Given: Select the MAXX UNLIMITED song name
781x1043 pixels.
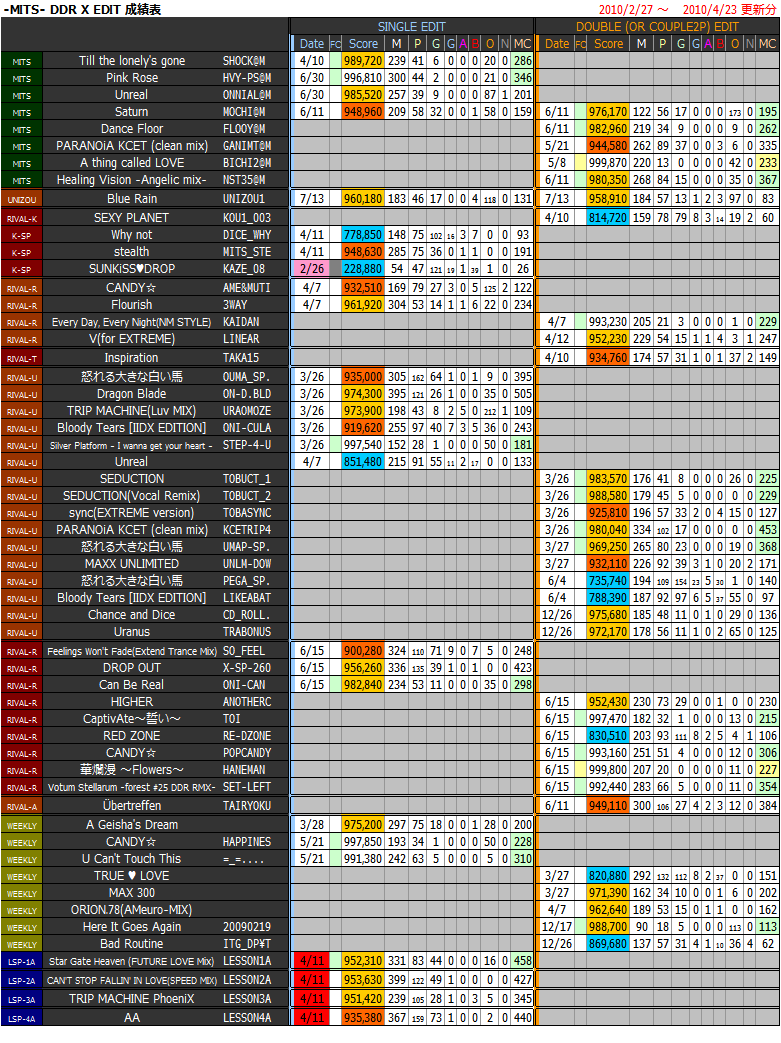Looking at the screenshot, I should coord(132,564).
